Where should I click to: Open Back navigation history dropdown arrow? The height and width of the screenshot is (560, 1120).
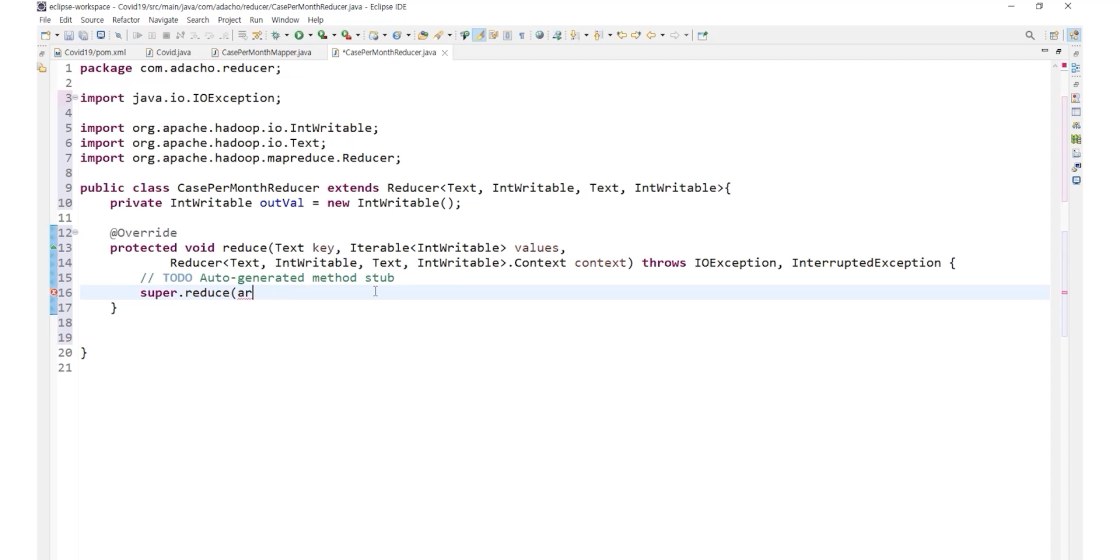pyautogui.click(x=662, y=35)
